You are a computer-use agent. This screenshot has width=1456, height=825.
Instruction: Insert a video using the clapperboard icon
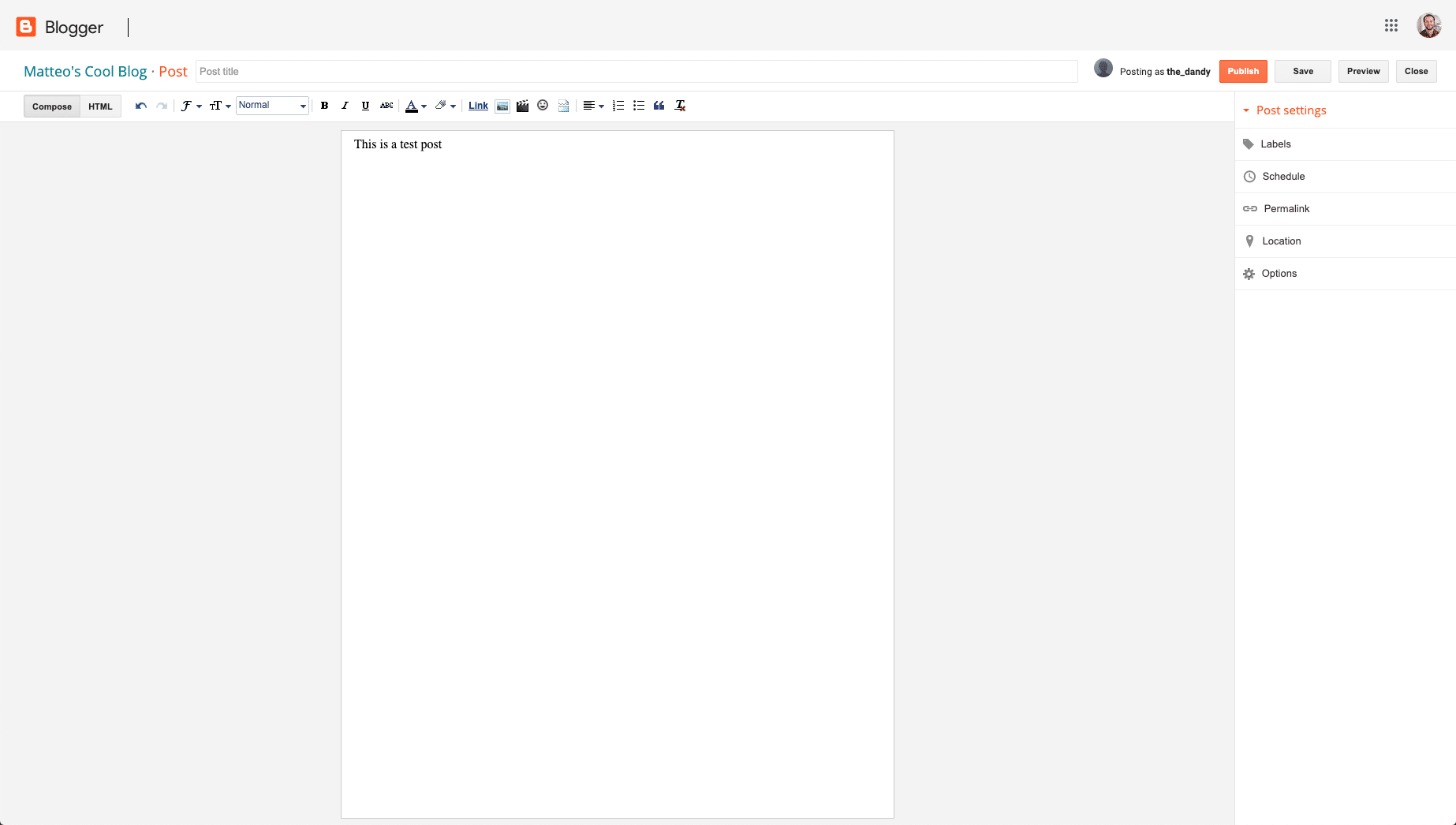522,105
